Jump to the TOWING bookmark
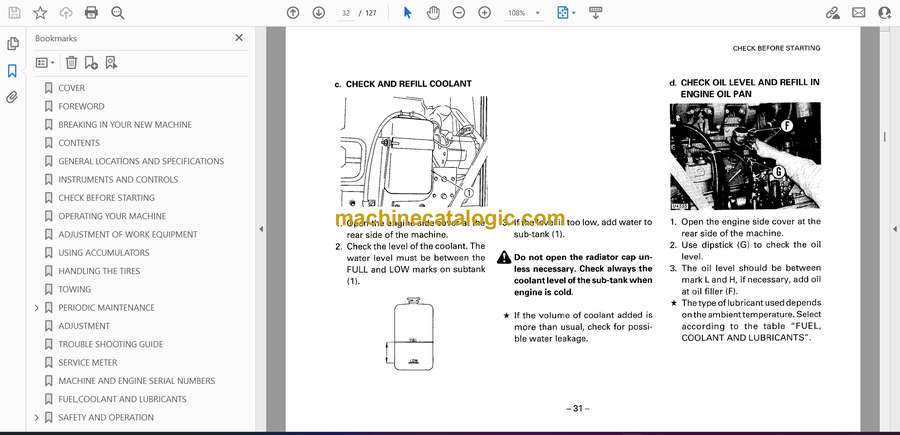The image size is (900, 435). pyautogui.click(x=75, y=289)
